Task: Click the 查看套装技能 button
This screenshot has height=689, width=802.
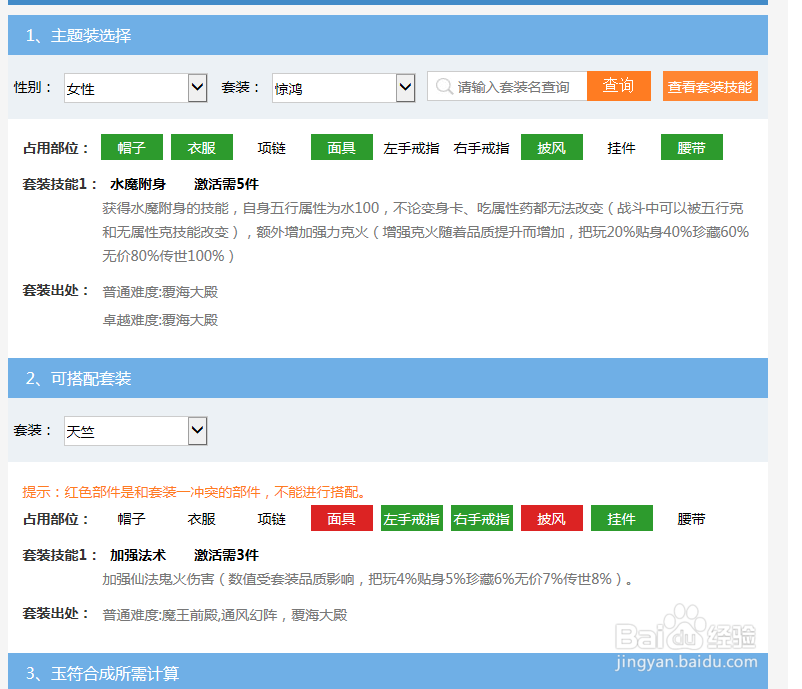Action: [x=710, y=86]
